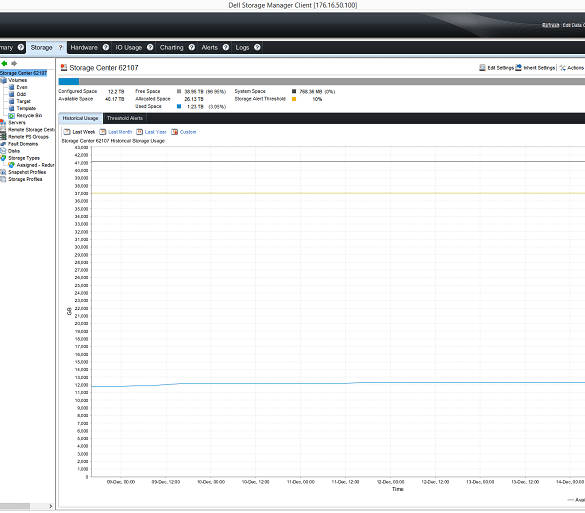Open help for the Alerts tab
This screenshot has height=513, width=585.
pos(226,47)
